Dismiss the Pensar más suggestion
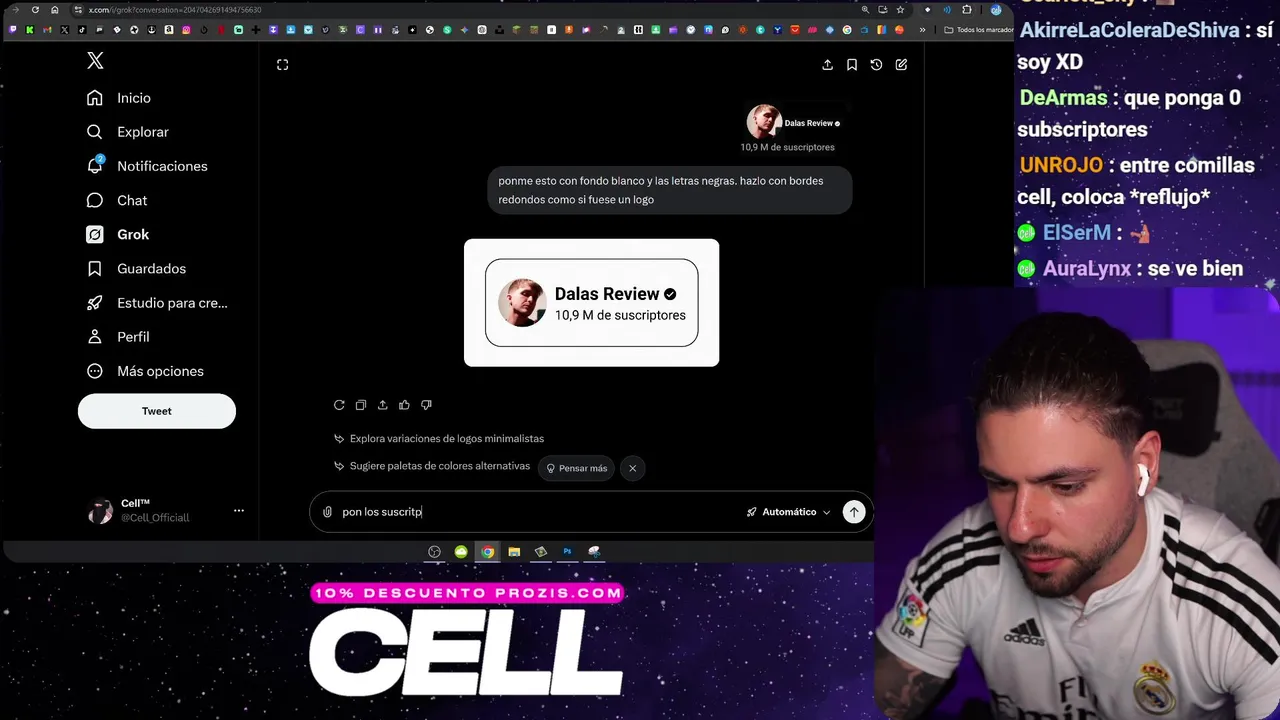This screenshot has height=720, width=1280. pos(632,468)
